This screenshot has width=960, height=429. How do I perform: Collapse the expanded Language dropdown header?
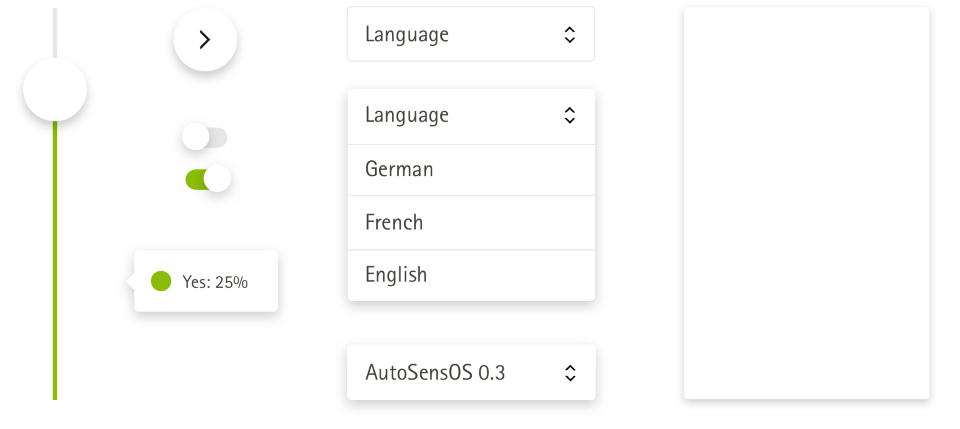[471, 116]
